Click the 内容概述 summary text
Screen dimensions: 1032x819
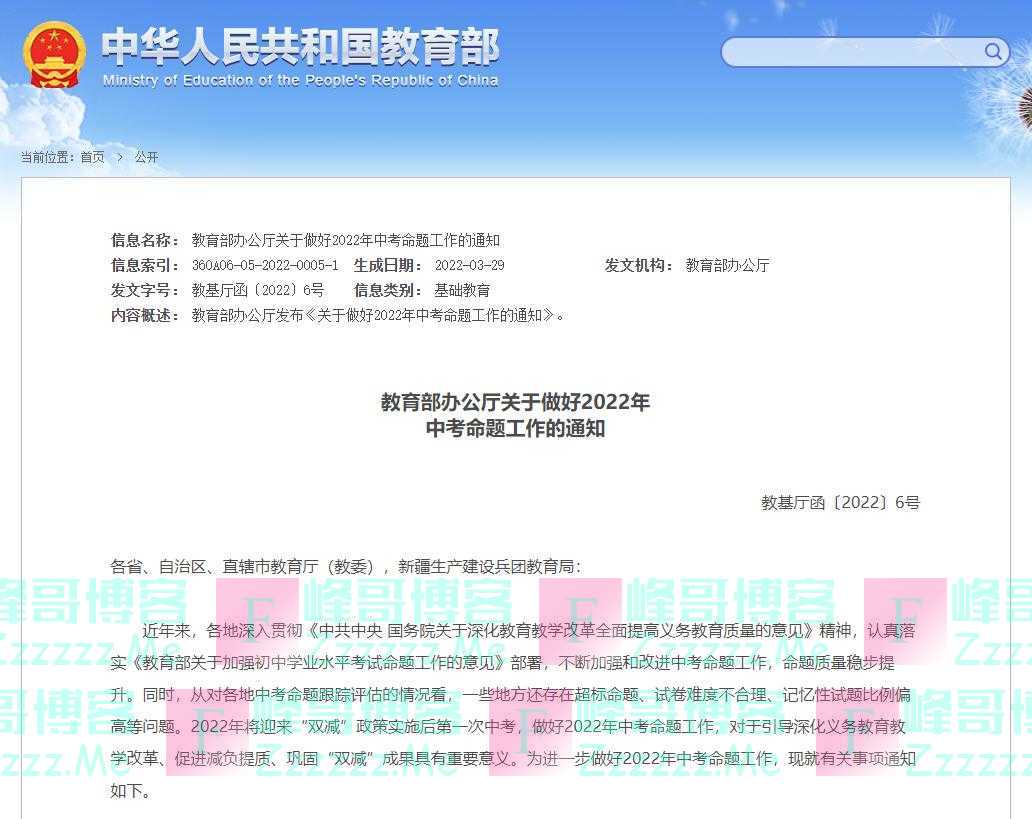click(x=378, y=315)
